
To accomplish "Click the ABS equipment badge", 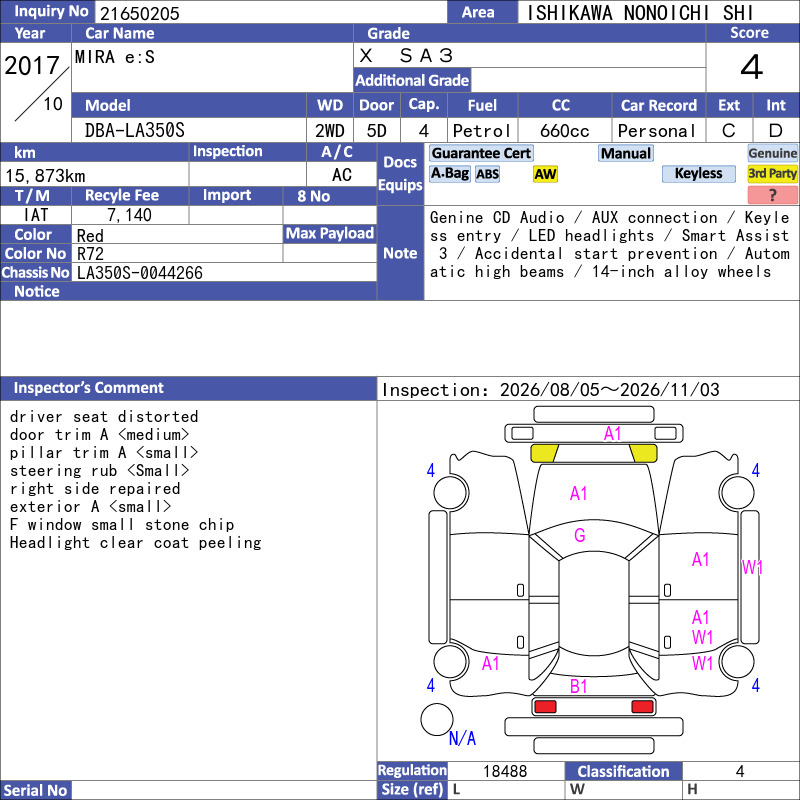I will tap(487, 174).
